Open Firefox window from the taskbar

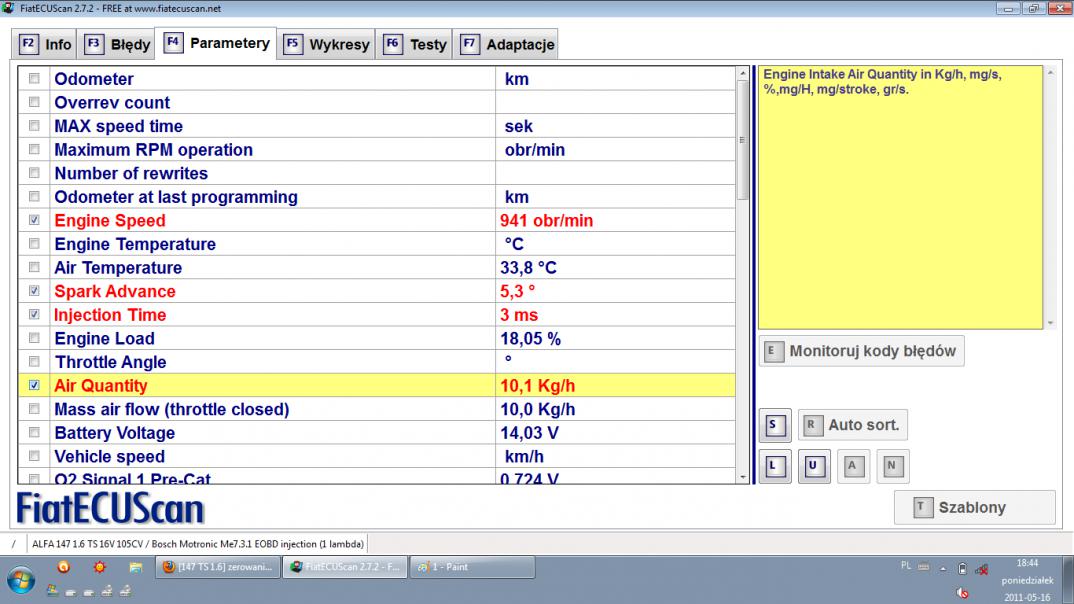[217, 567]
